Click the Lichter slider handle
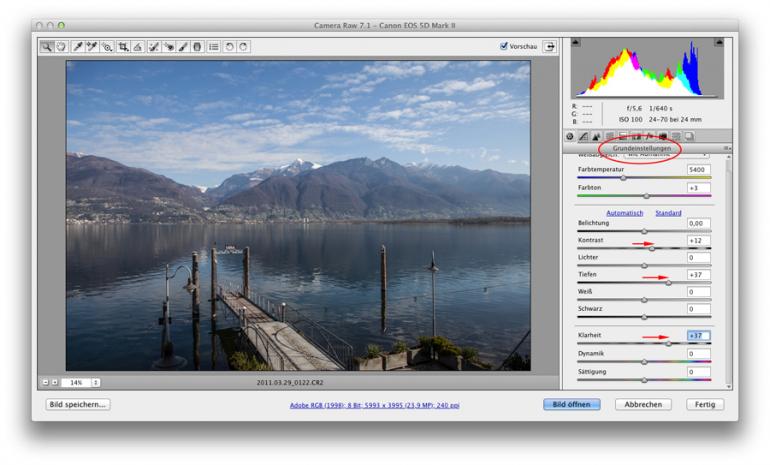Screen dimensions: 770x465 [644, 266]
